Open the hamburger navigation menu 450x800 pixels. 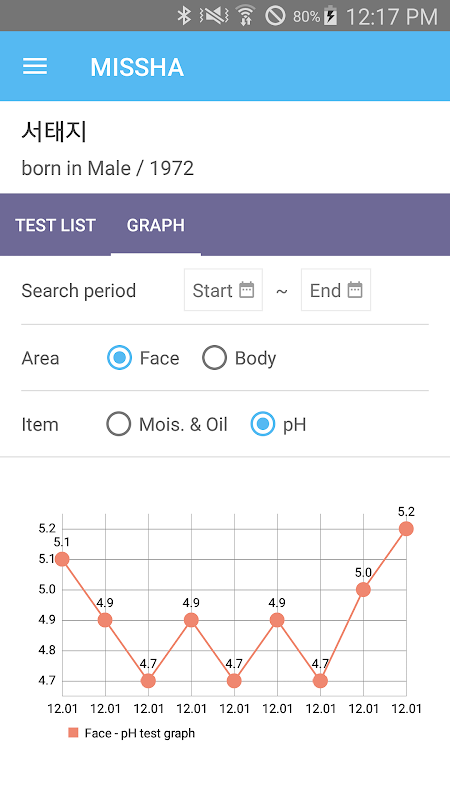click(35, 66)
